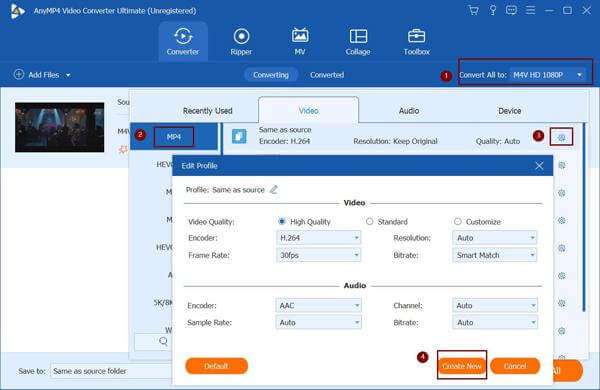
Task: Open the Converter tab
Action: (183, 41)
